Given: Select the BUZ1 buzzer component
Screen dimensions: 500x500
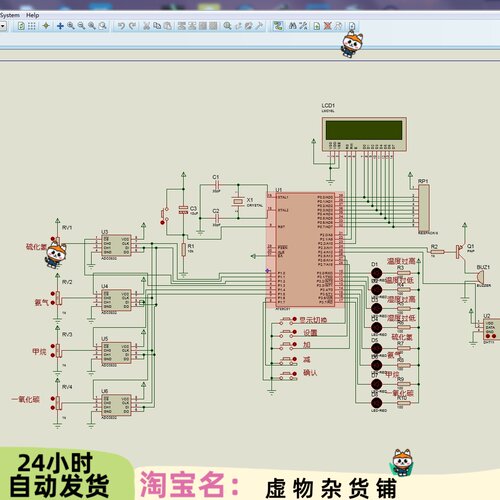Looking at the screenshot, I should coord(480,277).
